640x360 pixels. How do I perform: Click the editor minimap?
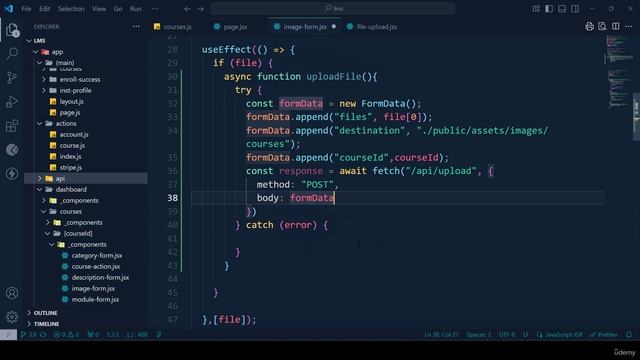point(619,73)
